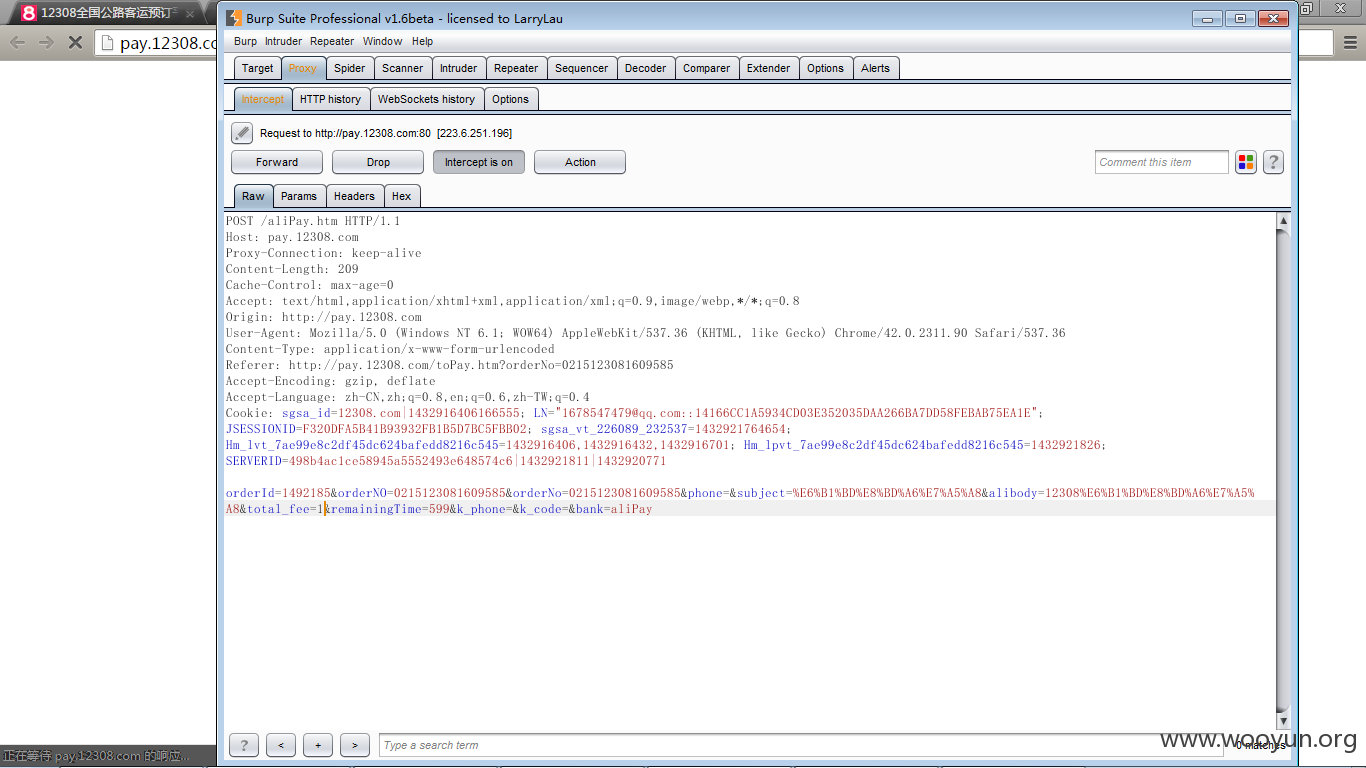Forward the intercepted request
This screenshot has height=768, width=1366.
pos(277,162)
